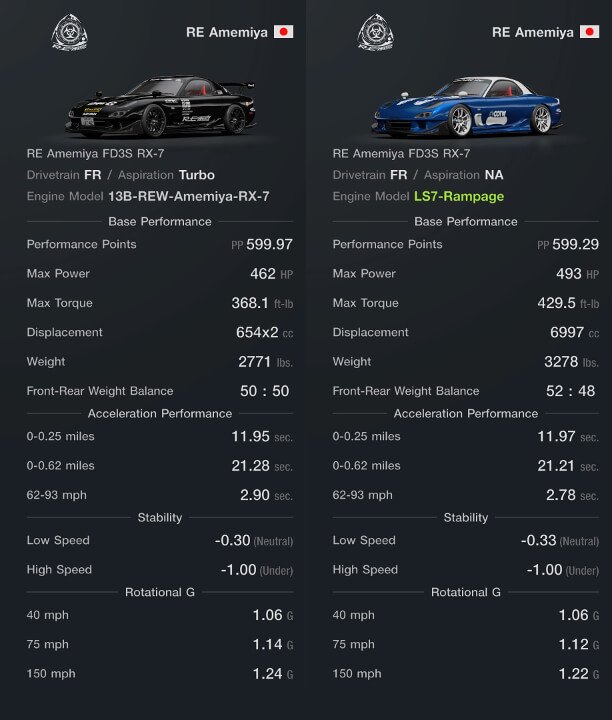Click the Japan flag on the left card
This screenshot has height=720, width=612.
coord(284,32)
